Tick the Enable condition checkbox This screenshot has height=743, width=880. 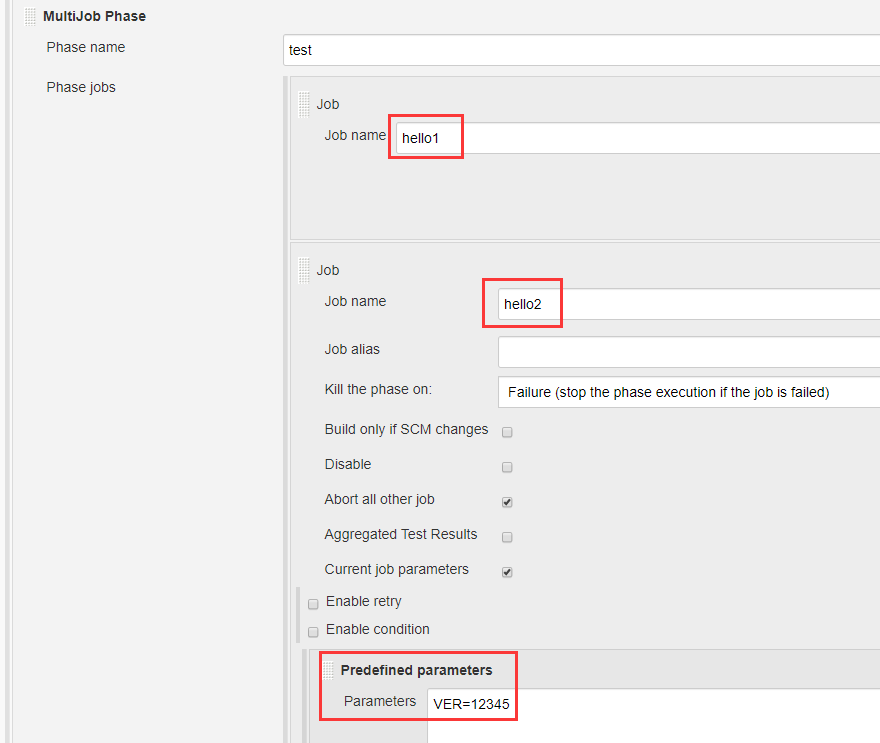[x=313, y=632]
